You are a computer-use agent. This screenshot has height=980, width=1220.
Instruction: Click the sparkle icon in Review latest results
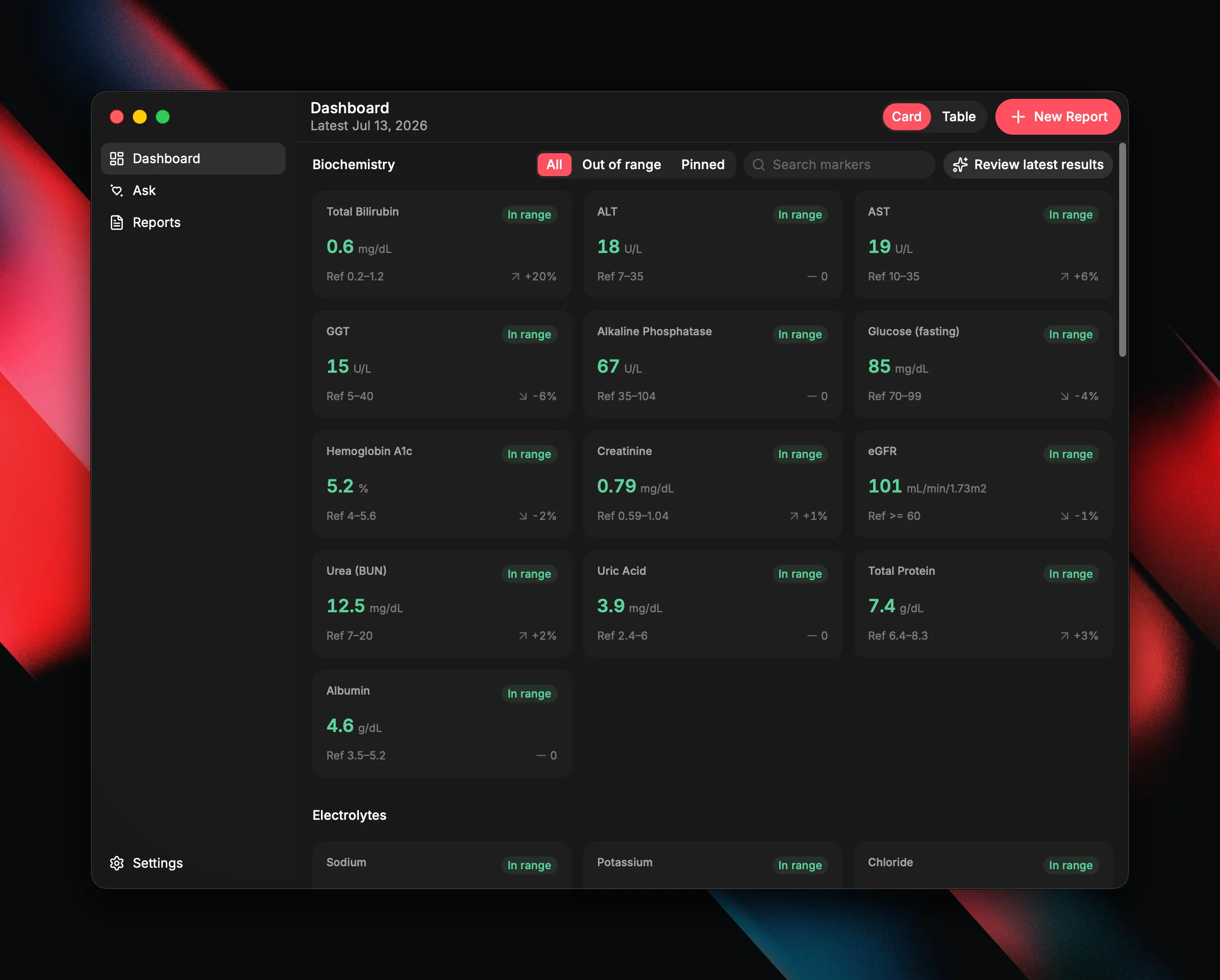pyautogui.click(x=960, y=165)
